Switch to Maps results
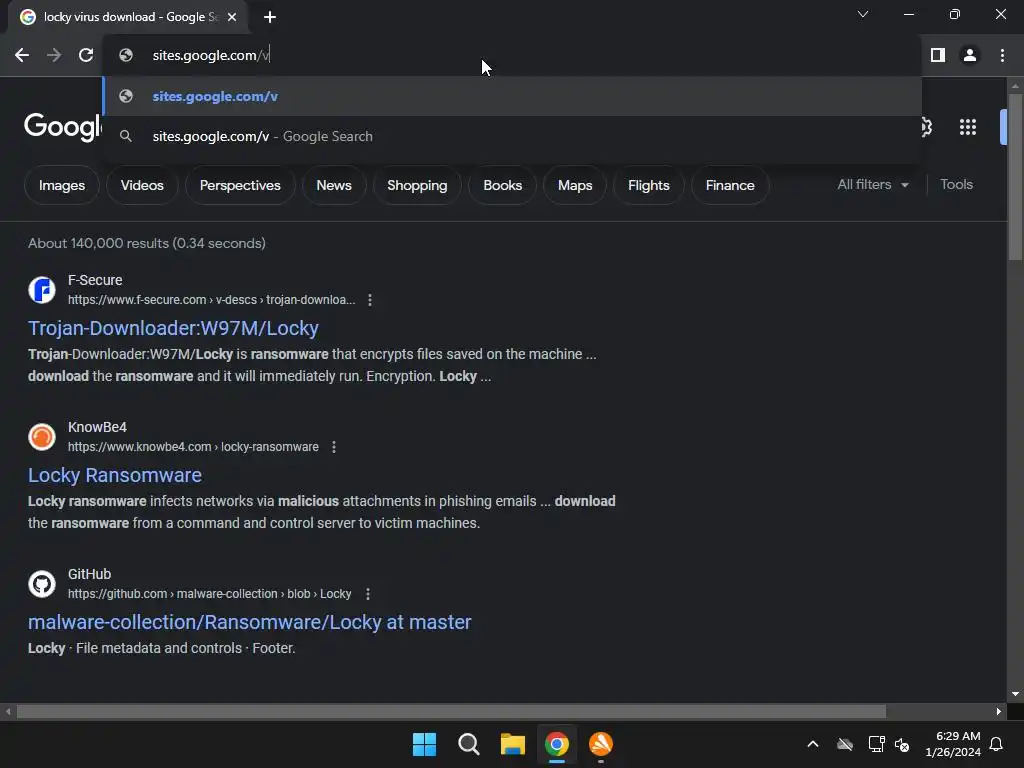Image resolution: width=1024 pixels, height=768 pixels. coord(575,185)
